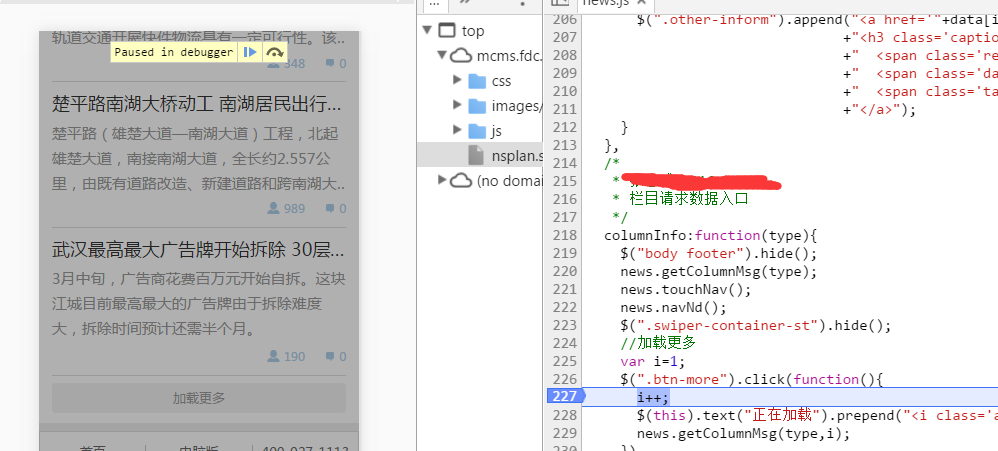Set breakpoint on line number 229
The width and height of the screenshot is (998, 451).
(x=565, y=433)
